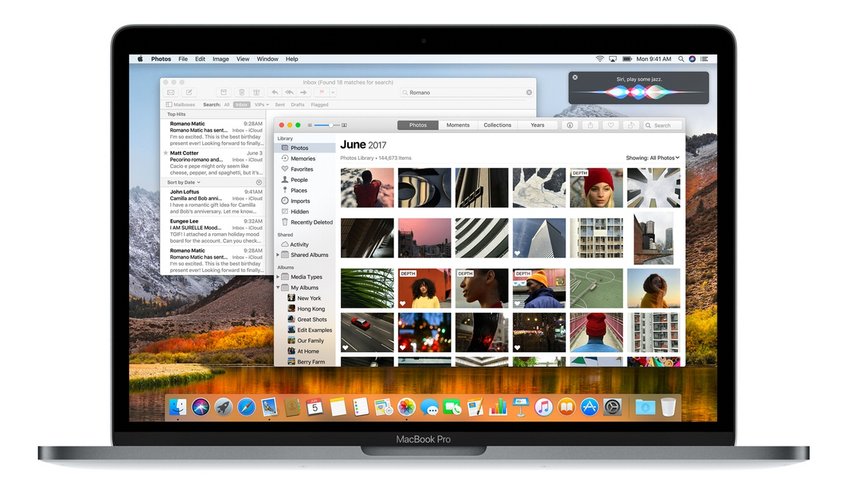Switch to the Moments tab
The height and width of the screenshot is (478, 850).
pyautogui.click(x=458, y=125)
